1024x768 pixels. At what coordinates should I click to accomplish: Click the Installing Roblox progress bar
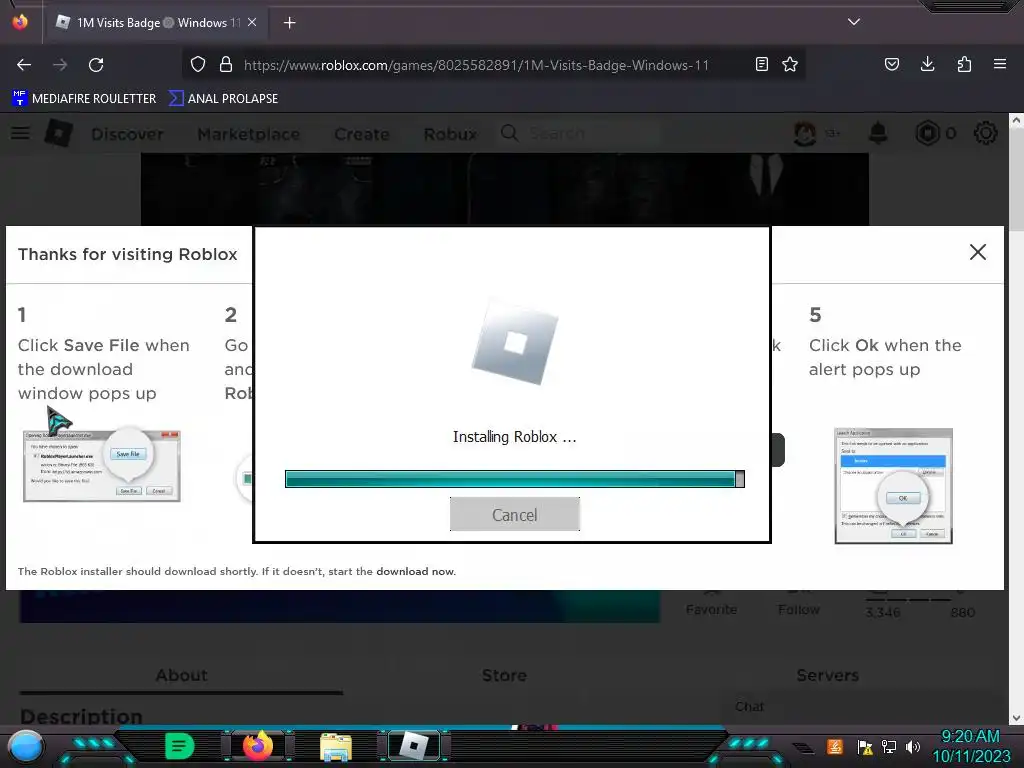(x=515, y=479)
